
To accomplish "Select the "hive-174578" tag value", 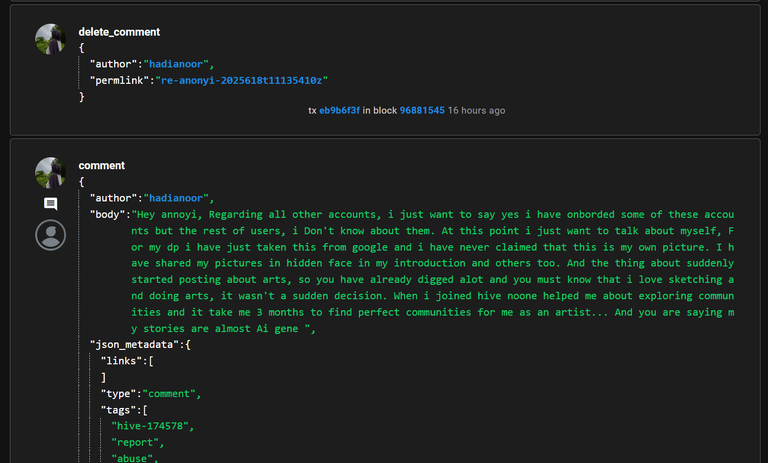I will point(149,426).
